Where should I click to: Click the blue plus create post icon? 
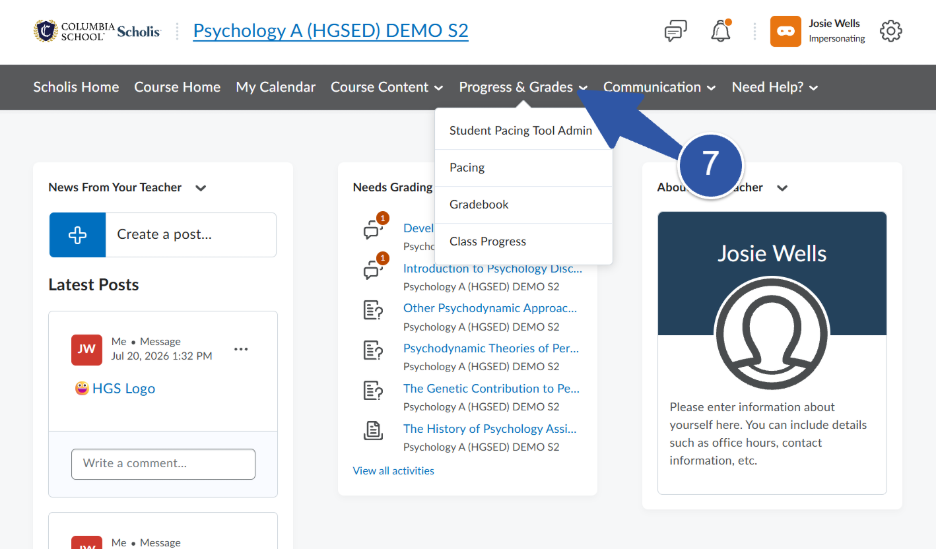coord(78,235)
